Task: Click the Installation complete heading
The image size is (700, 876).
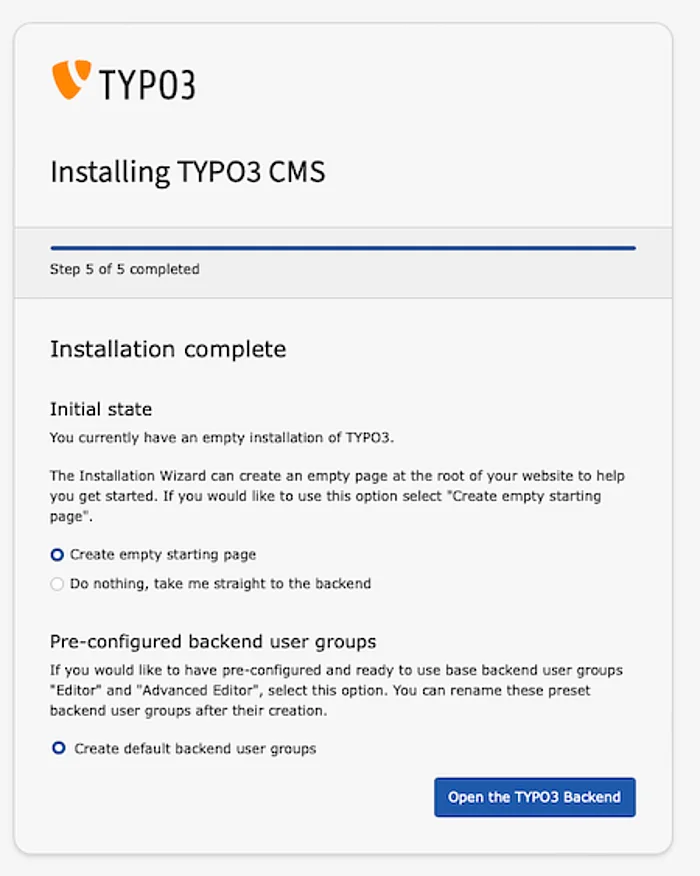Action: click(168, 349)
